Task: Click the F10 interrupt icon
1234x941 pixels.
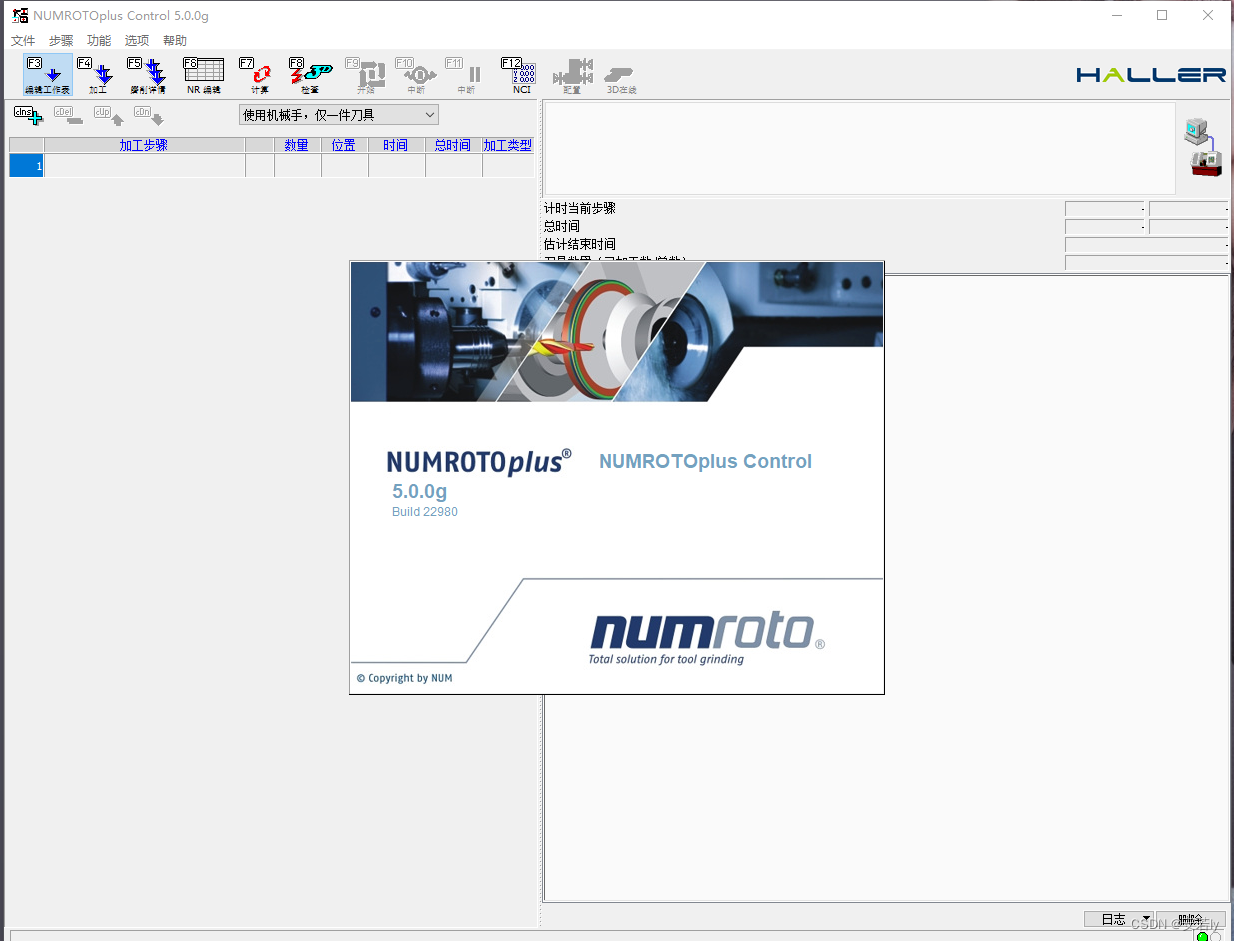Action: tap(417, 75)
